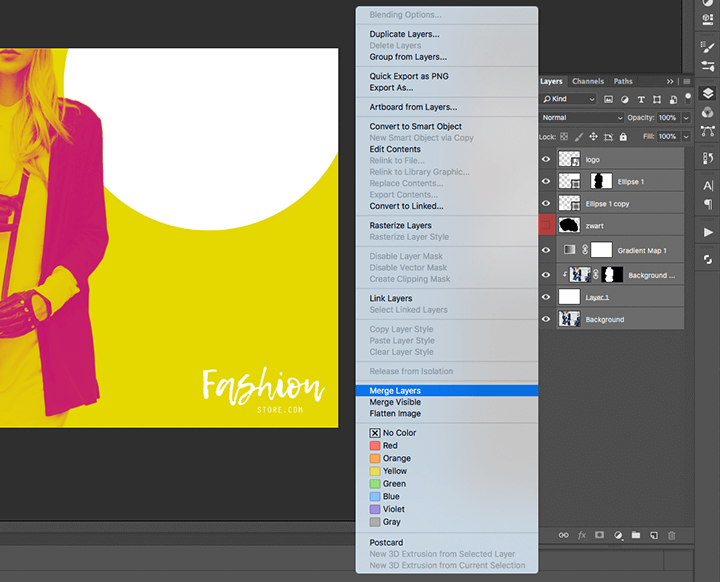Show the zwart layer
Image resolution: width=720 pixels, height=582 pixels.
point(546,226)
